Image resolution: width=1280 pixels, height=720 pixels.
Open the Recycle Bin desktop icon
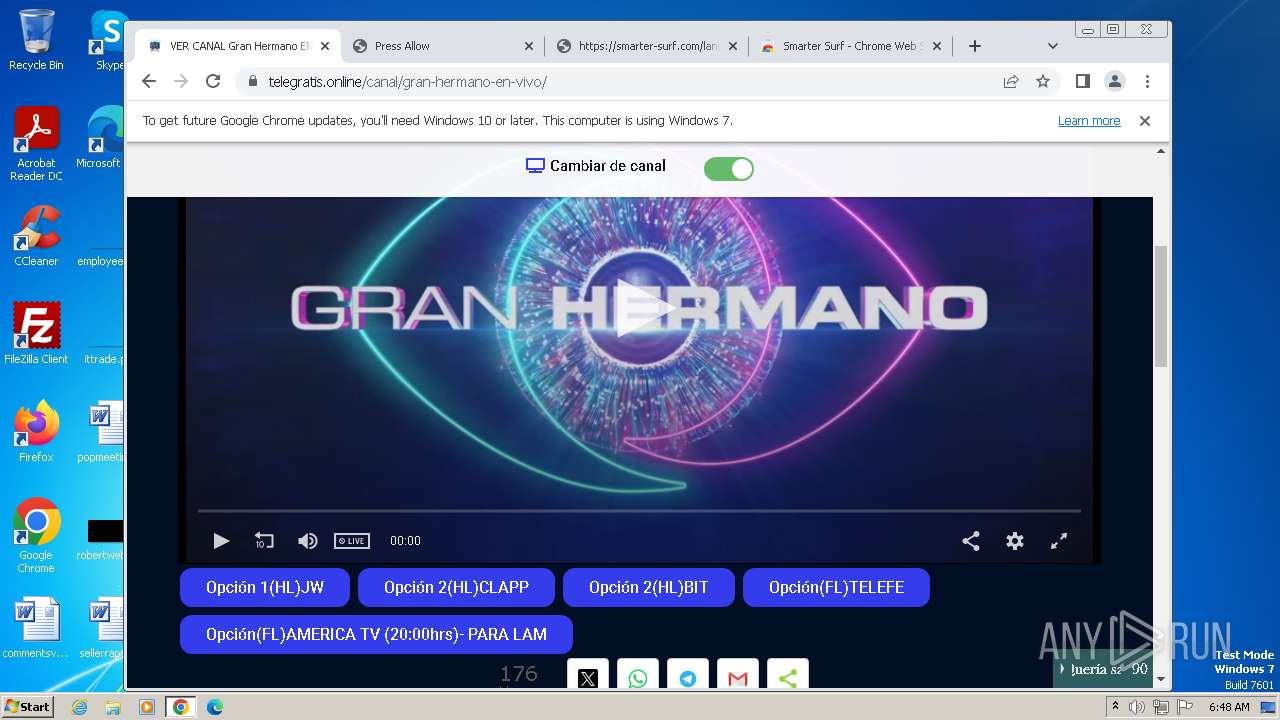[x=36, y=40]
